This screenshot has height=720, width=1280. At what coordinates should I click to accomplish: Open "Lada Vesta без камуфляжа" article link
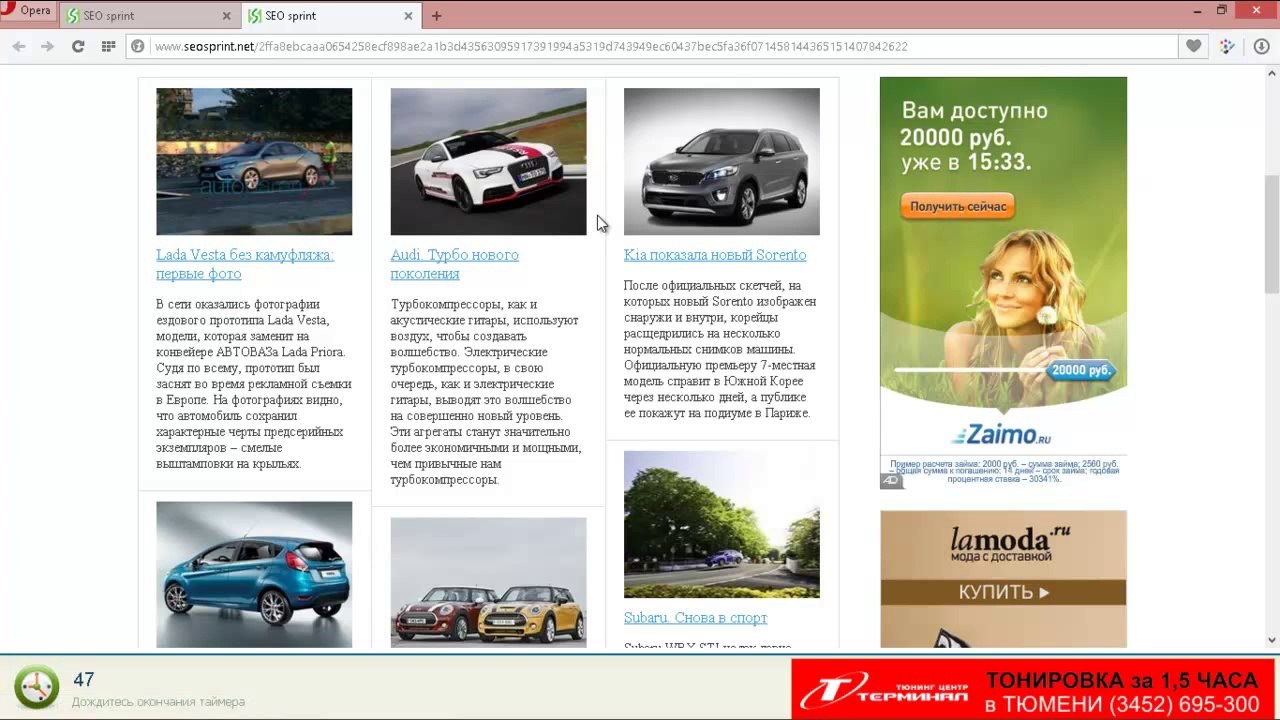pos(245,264)
